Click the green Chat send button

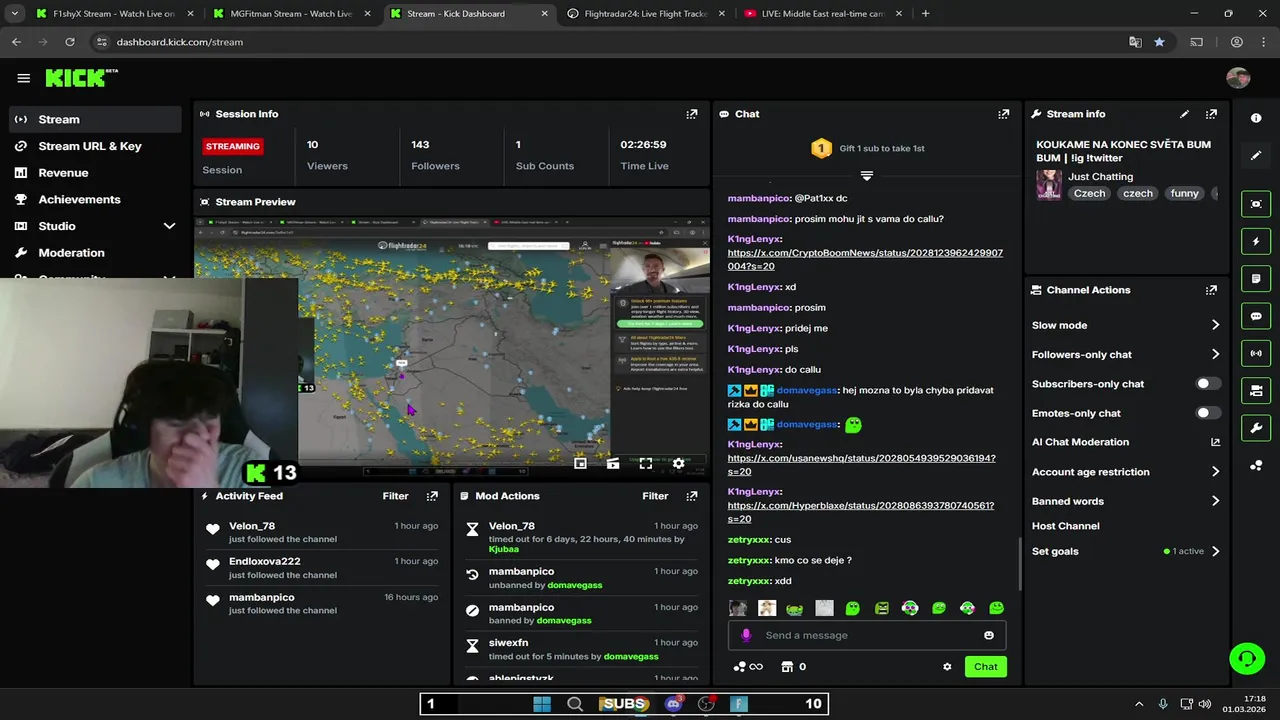click(x=986, y=667)
